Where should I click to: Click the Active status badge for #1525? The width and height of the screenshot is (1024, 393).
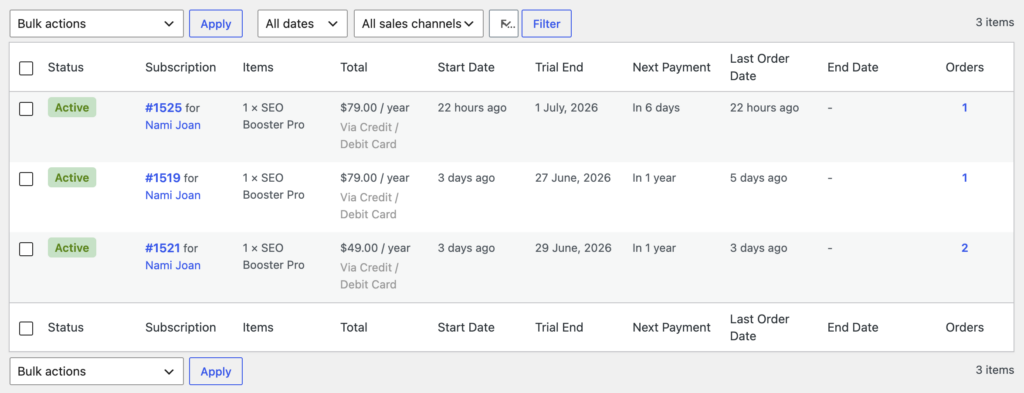72,108
